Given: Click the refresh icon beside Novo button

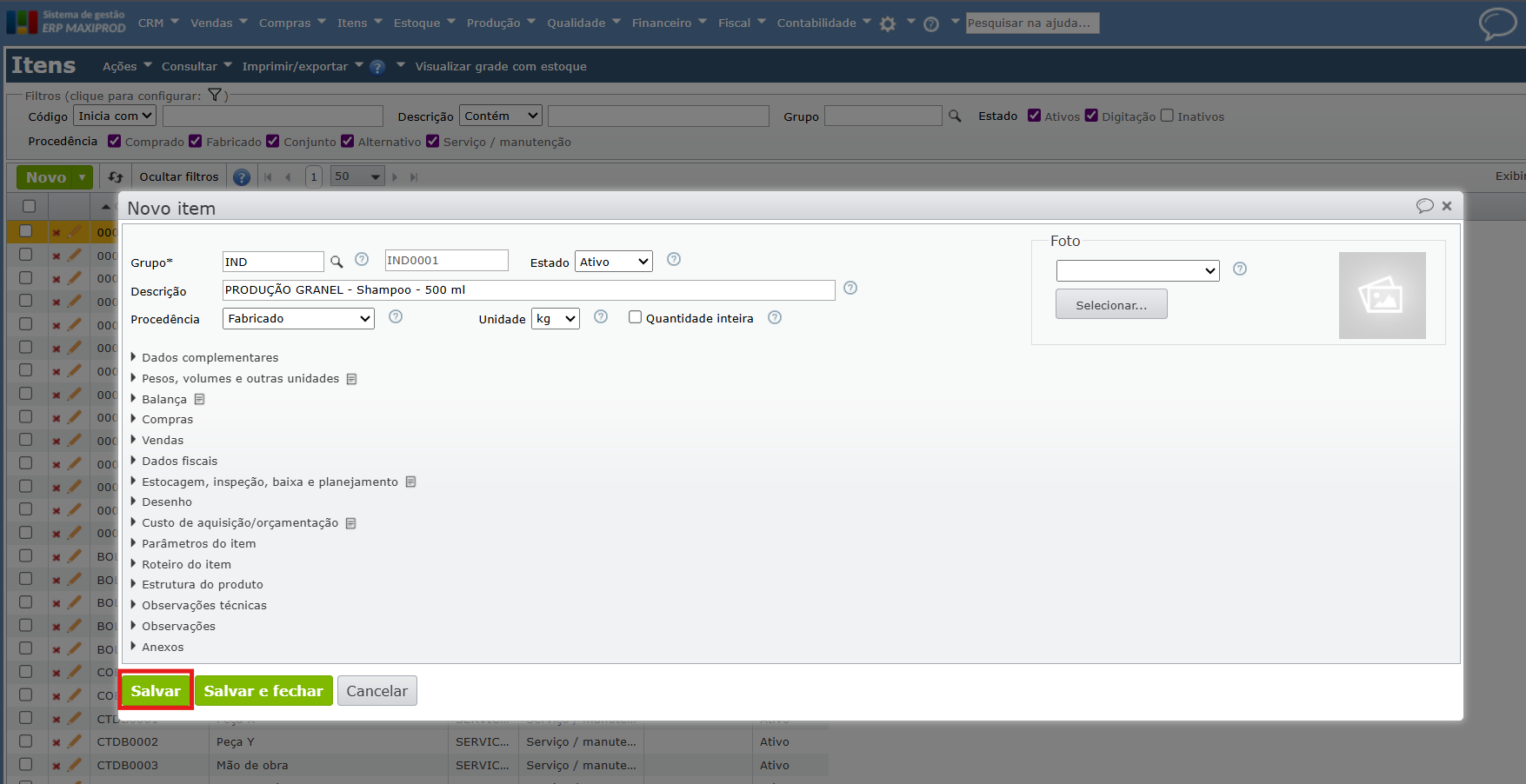Looking at the screenshot, I should (116, 177).
